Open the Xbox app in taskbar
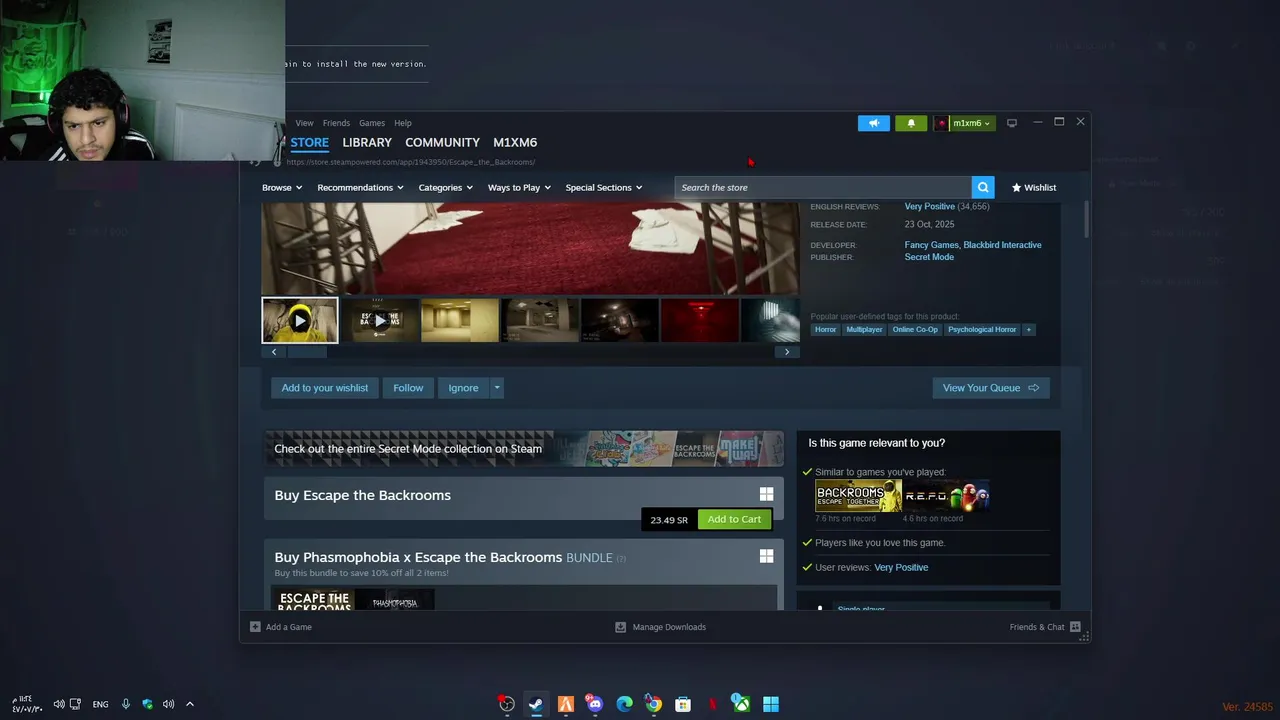Viewport: 1280px width, 720px height. pos(741,704)
